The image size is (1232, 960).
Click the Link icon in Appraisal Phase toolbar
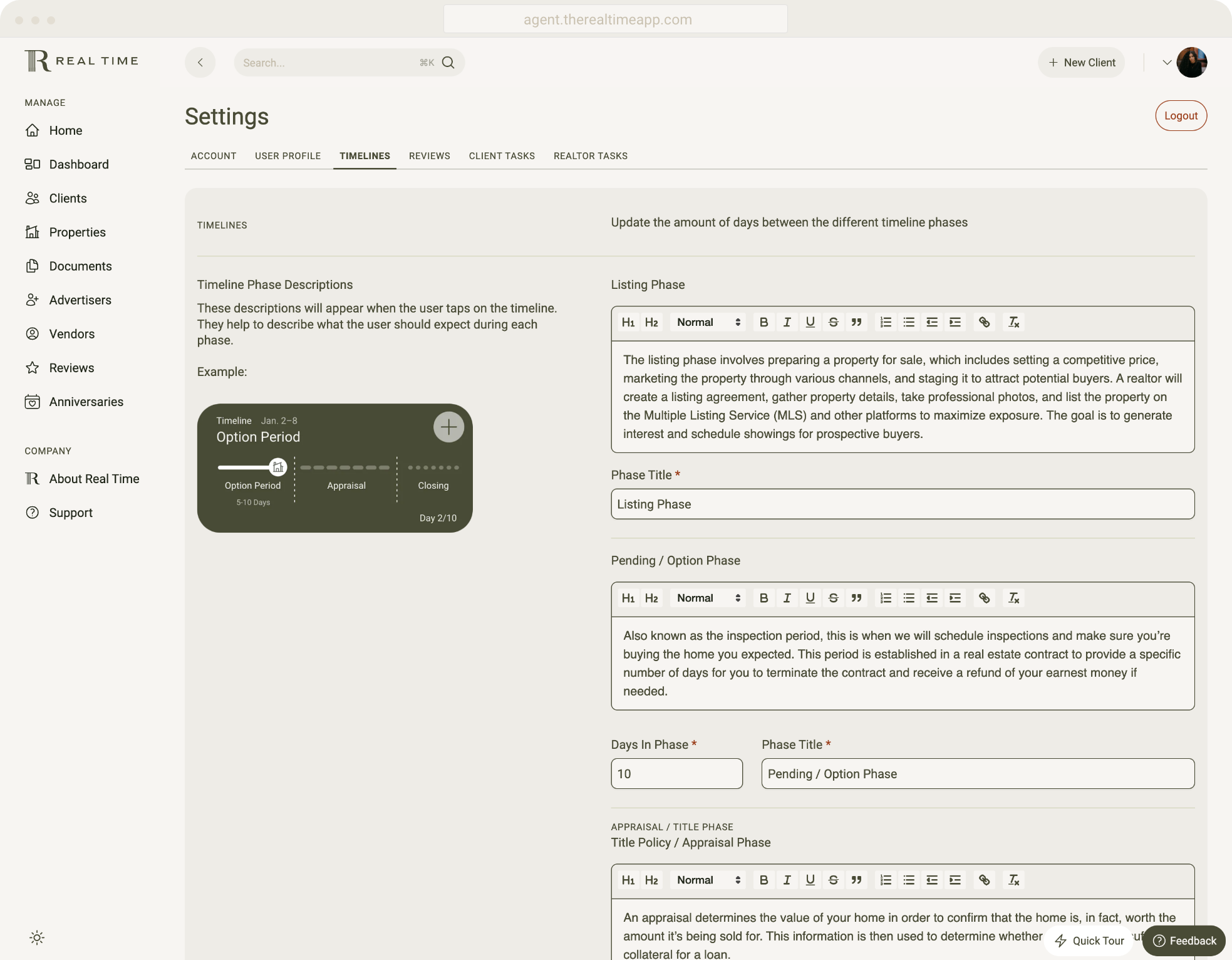click(984, 880)
